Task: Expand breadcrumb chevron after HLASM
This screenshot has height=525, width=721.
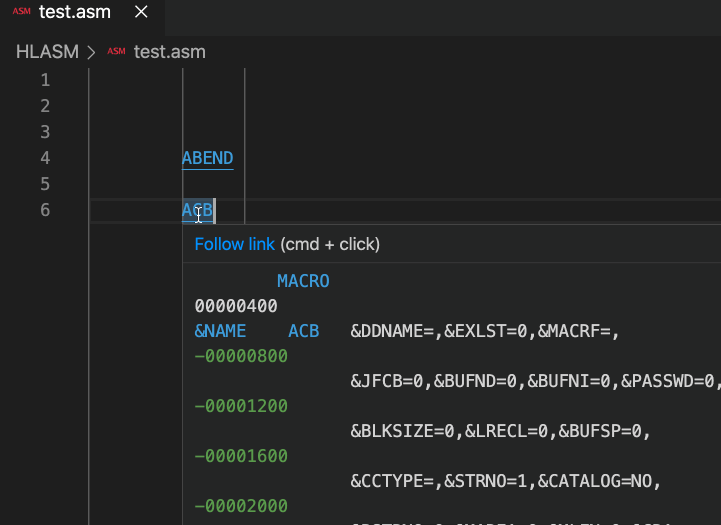Action: (x=91, y=52)
